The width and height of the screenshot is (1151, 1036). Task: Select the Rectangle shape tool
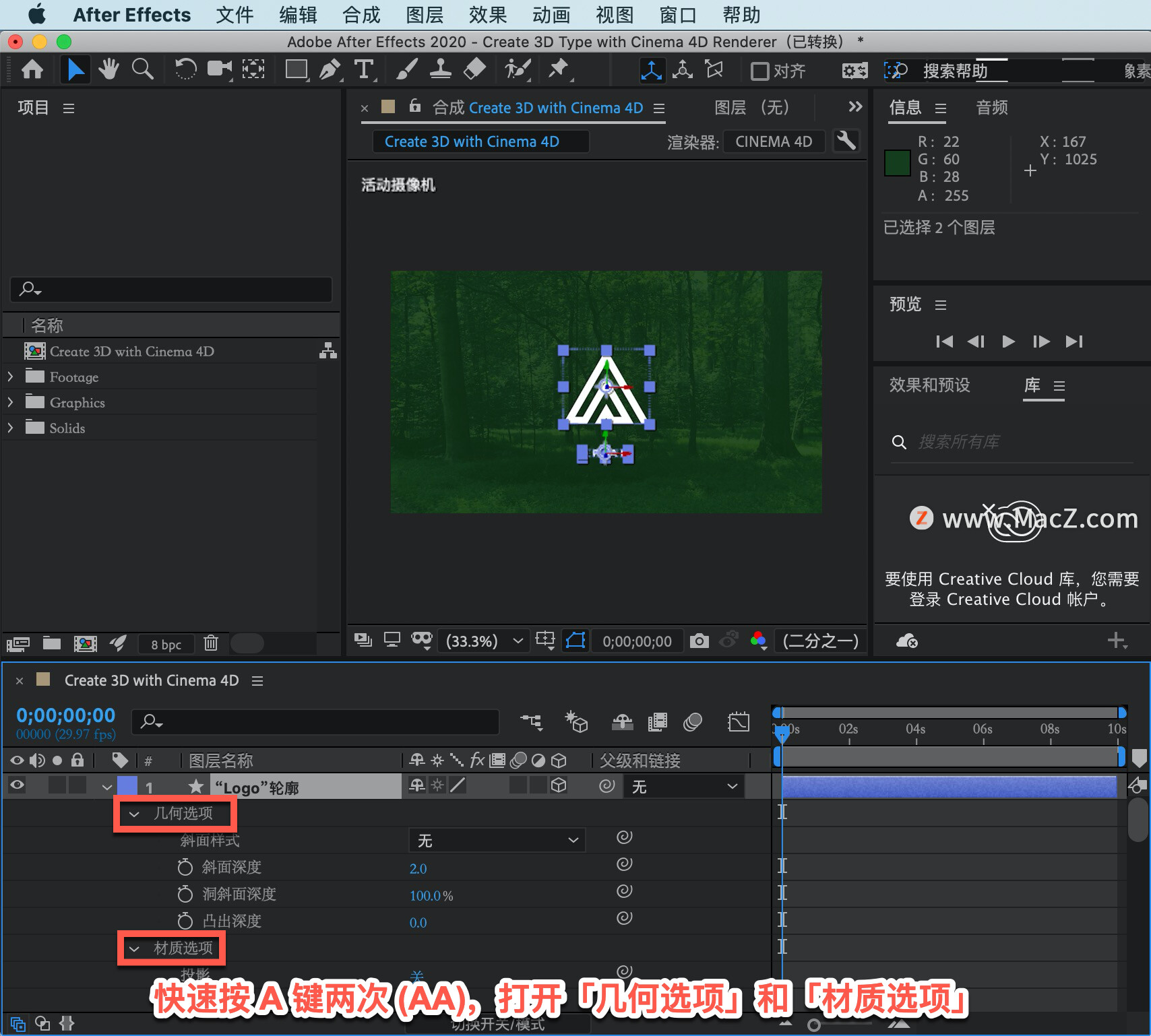pos(297,69)
